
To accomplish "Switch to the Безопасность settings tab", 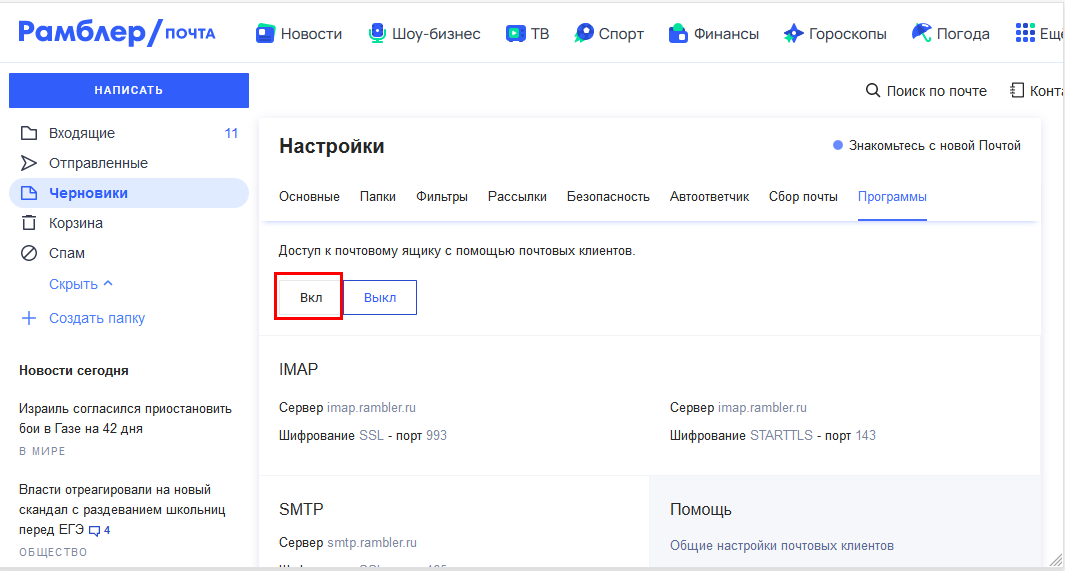I will point(608,197).
